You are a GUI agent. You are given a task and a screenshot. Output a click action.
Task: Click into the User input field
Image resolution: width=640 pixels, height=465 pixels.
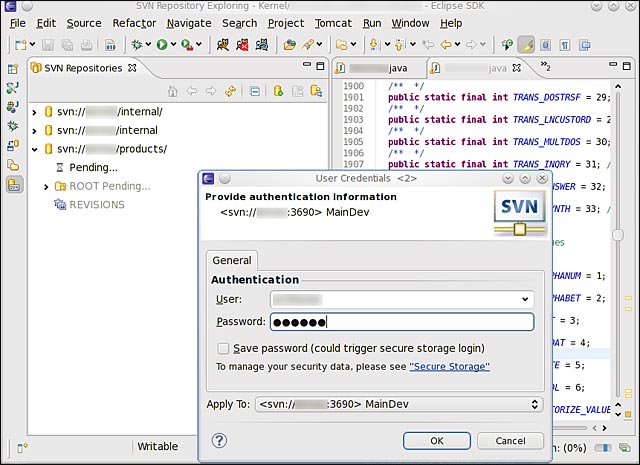click(x=402, y=299)
